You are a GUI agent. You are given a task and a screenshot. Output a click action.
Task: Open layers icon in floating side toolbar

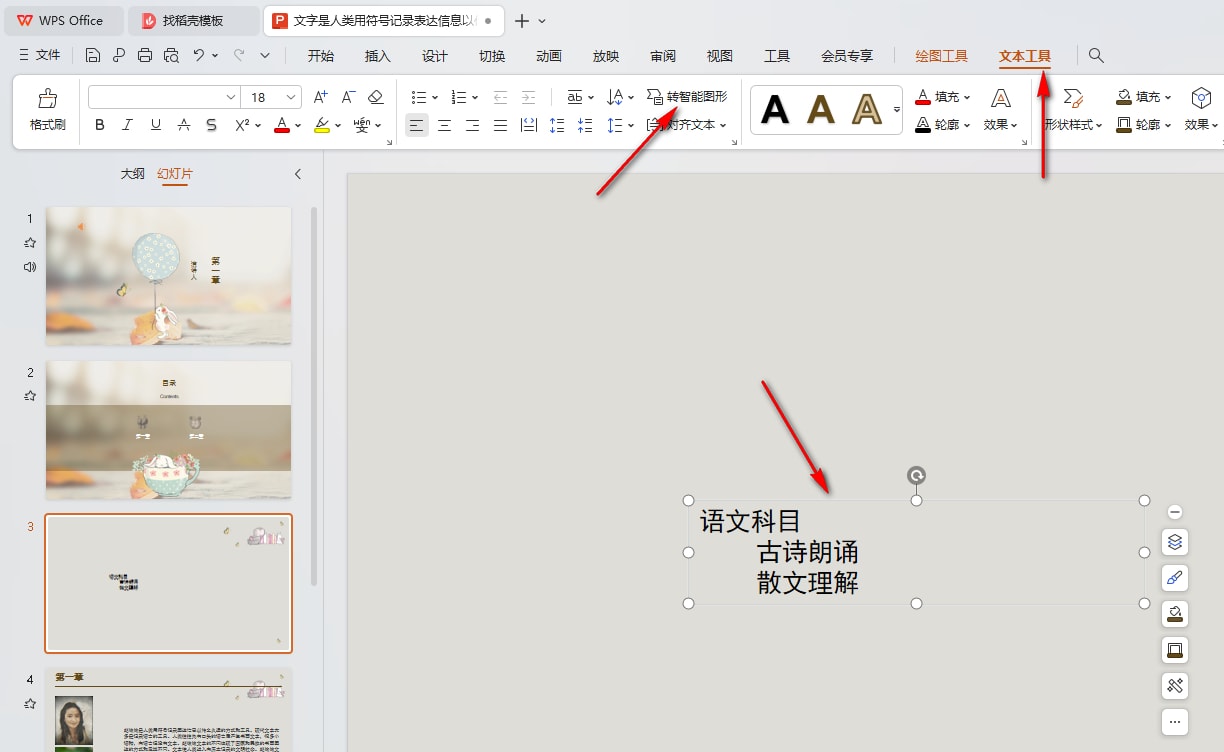pyautogui.click(x=1175, y=542)
